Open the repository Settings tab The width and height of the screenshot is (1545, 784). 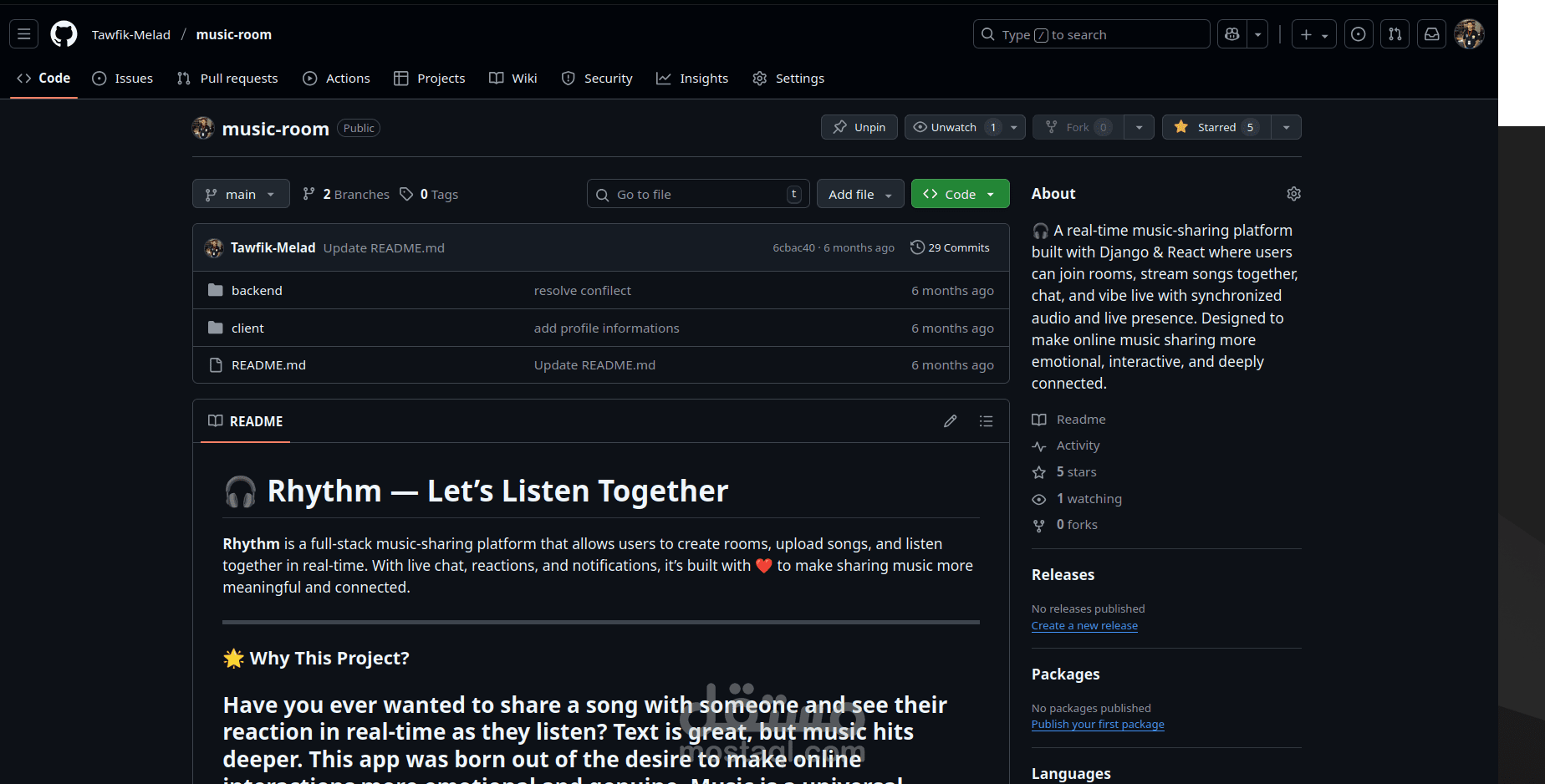coord(788,78)
